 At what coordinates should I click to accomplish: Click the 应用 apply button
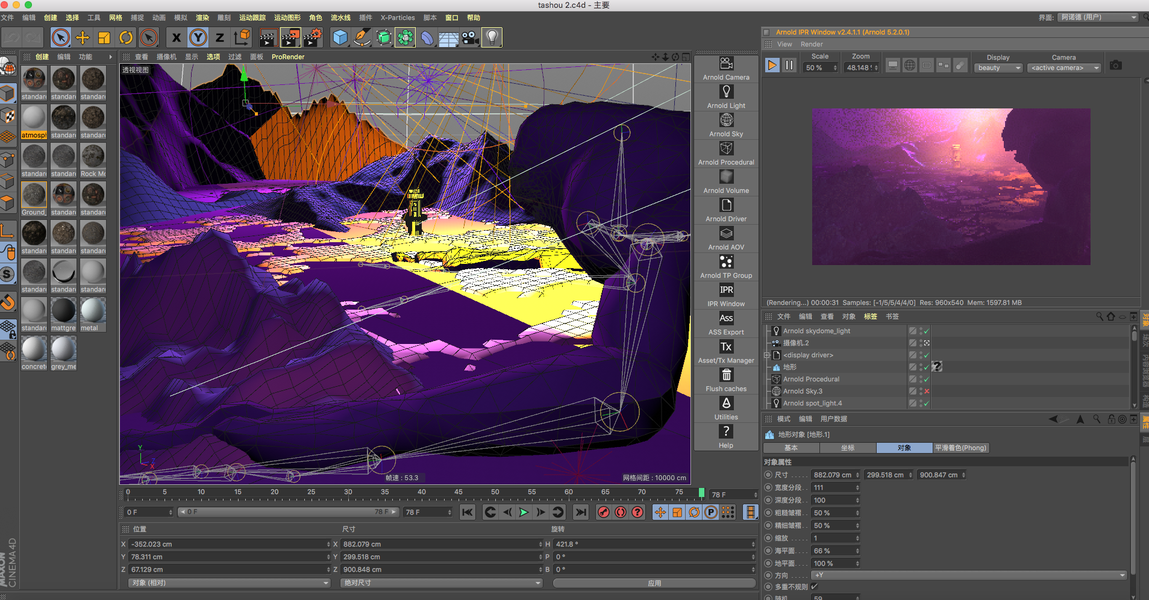tap(654, 583)
